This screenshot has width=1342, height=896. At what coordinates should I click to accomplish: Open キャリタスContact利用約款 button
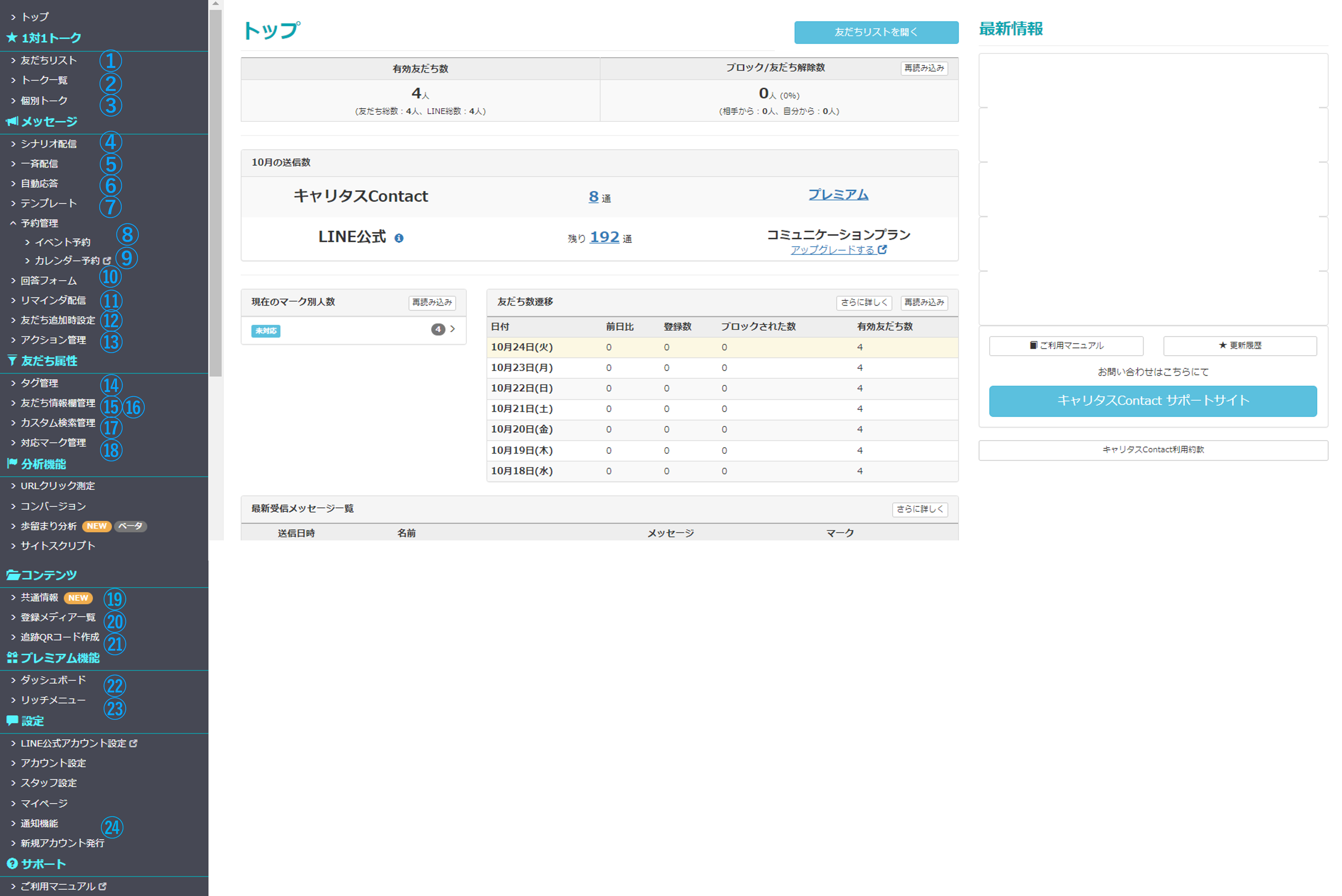pos(1153,450)
